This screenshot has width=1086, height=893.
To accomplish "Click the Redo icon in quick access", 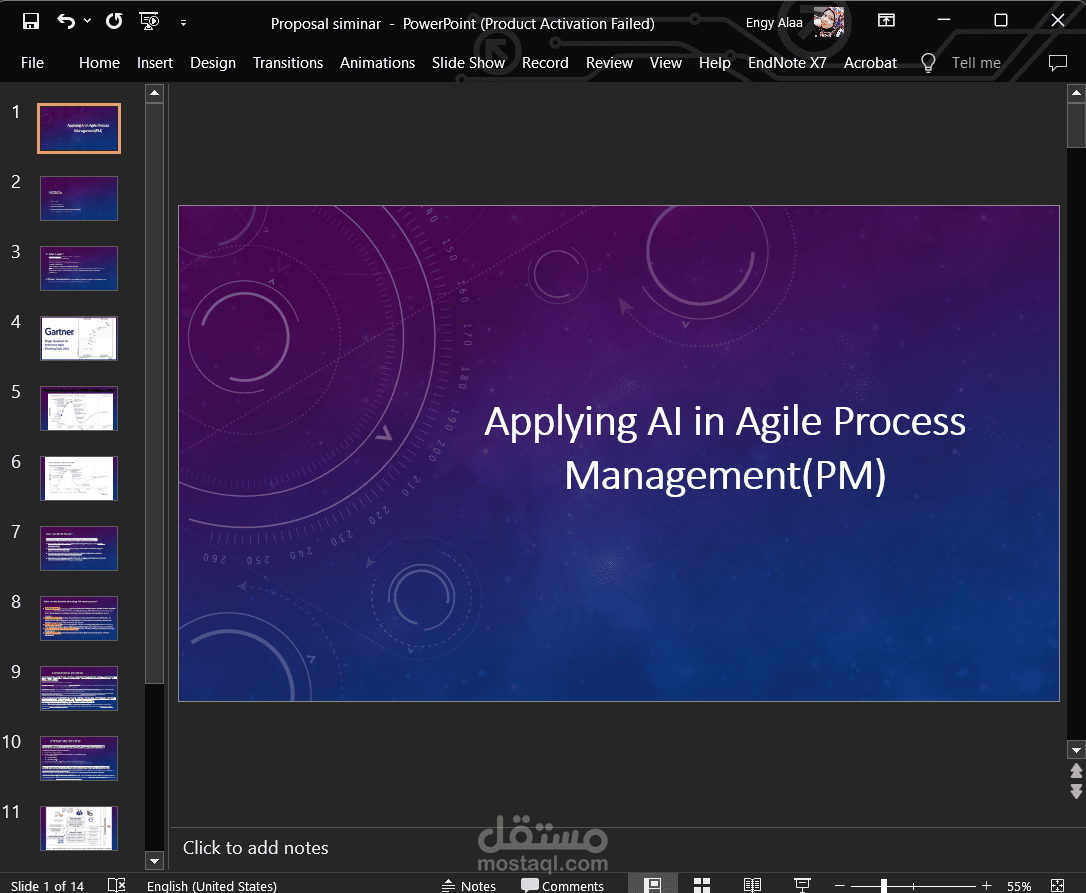I will tap(114, 21).
